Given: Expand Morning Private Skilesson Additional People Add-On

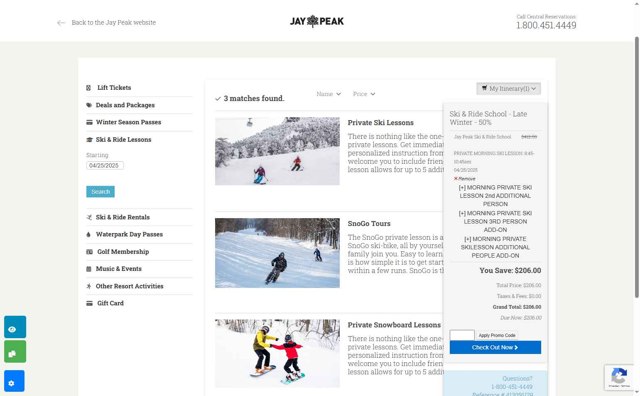Looking at the screenshot, I should [x=495, y=247].
